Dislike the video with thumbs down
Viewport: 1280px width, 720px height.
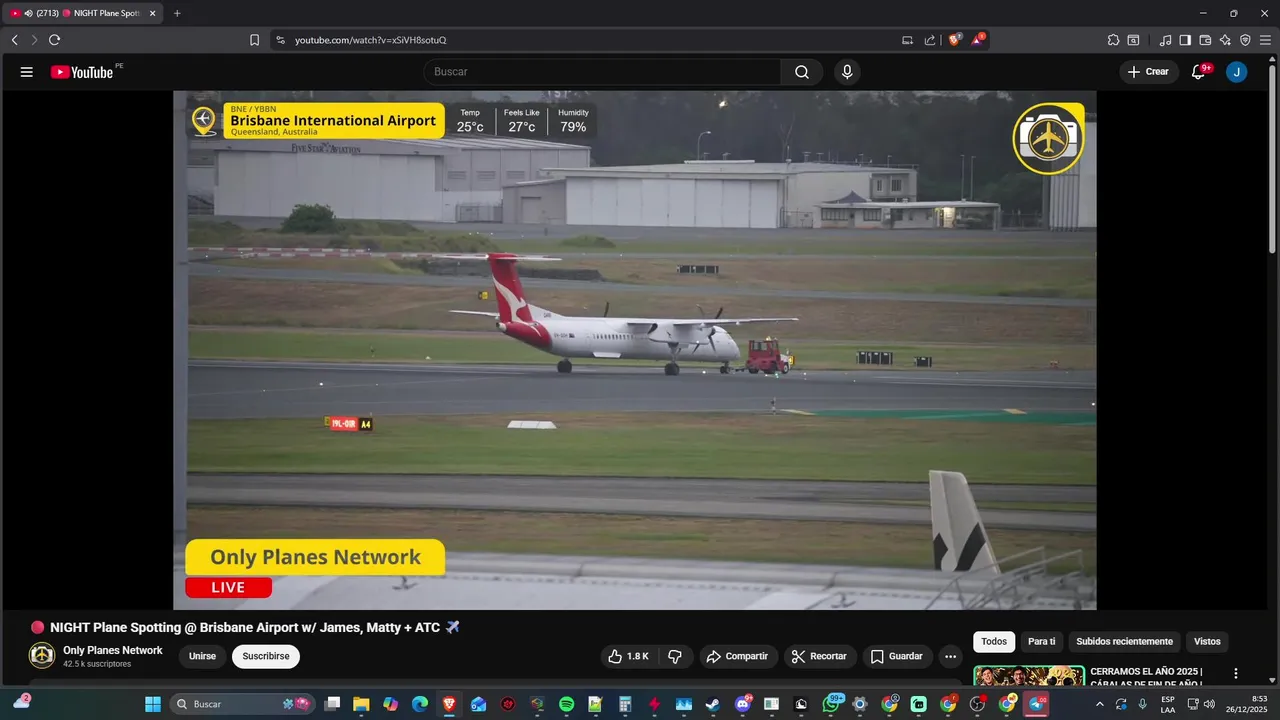[x=675, y=657]
